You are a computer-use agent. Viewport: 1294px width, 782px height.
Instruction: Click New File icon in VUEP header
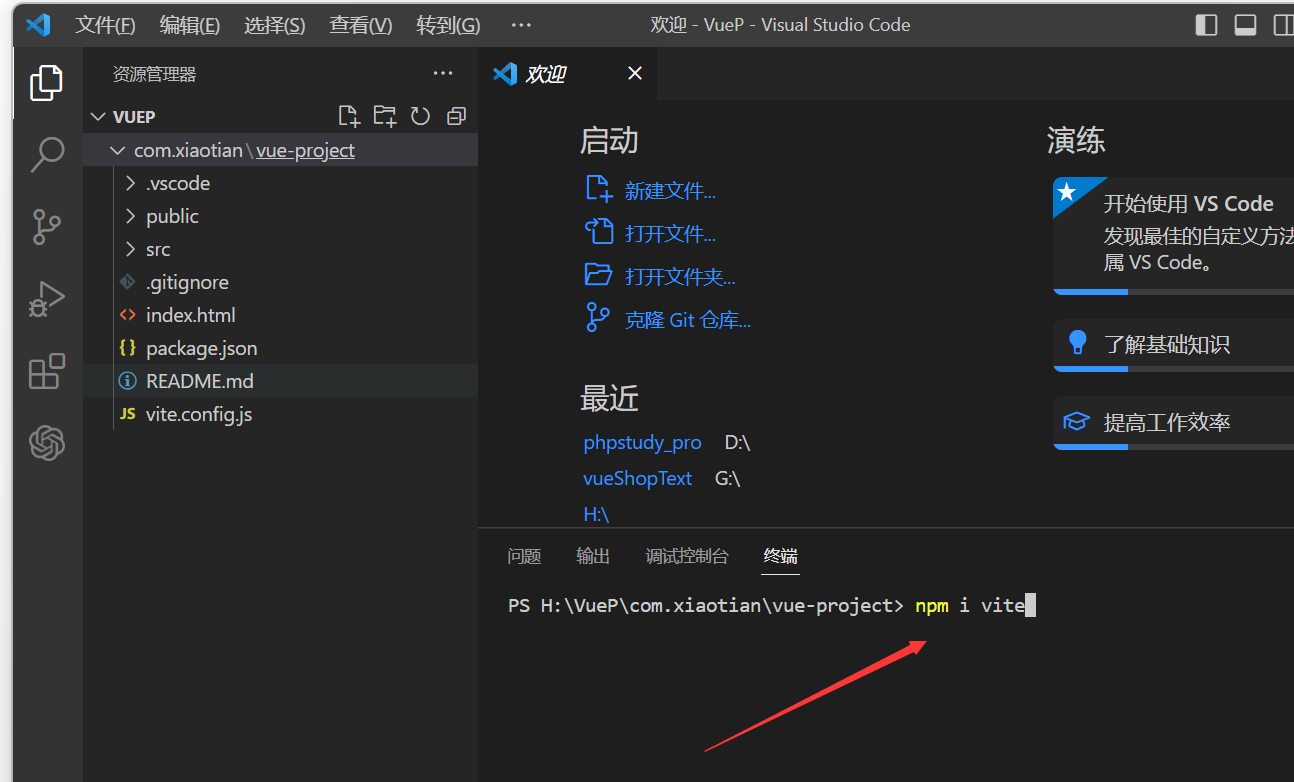coord(349,116)
